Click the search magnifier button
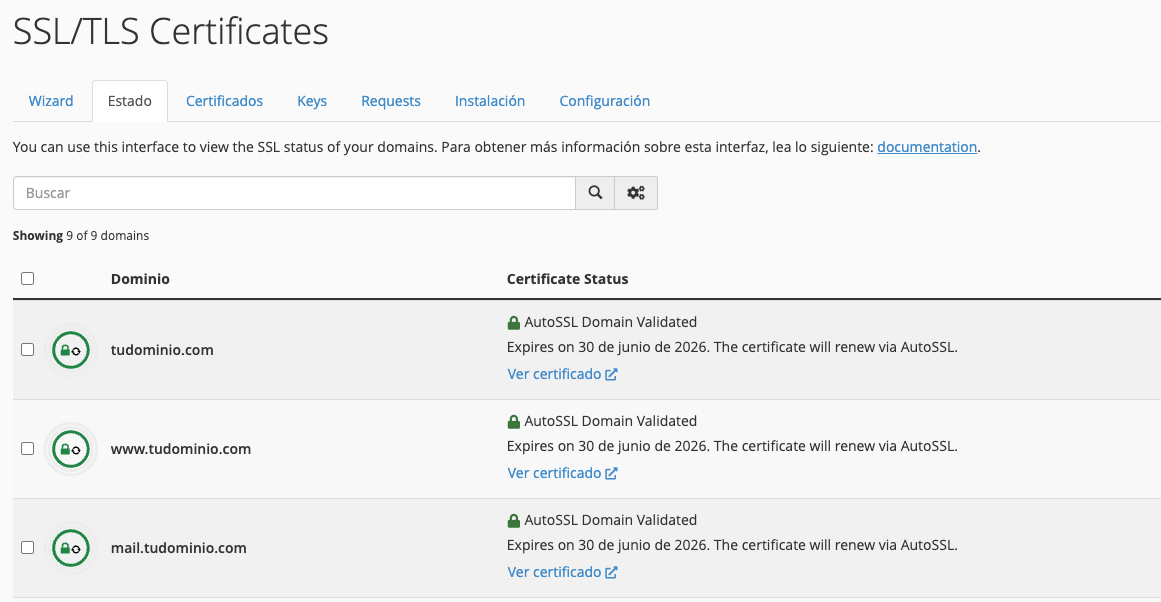The height and width of the screenshot is (602, 1161). [x=595, y=193]
